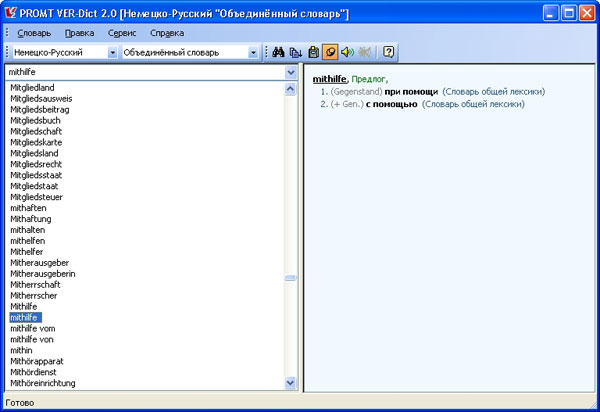Click the Готово status bar text

[x=20, y=403]
